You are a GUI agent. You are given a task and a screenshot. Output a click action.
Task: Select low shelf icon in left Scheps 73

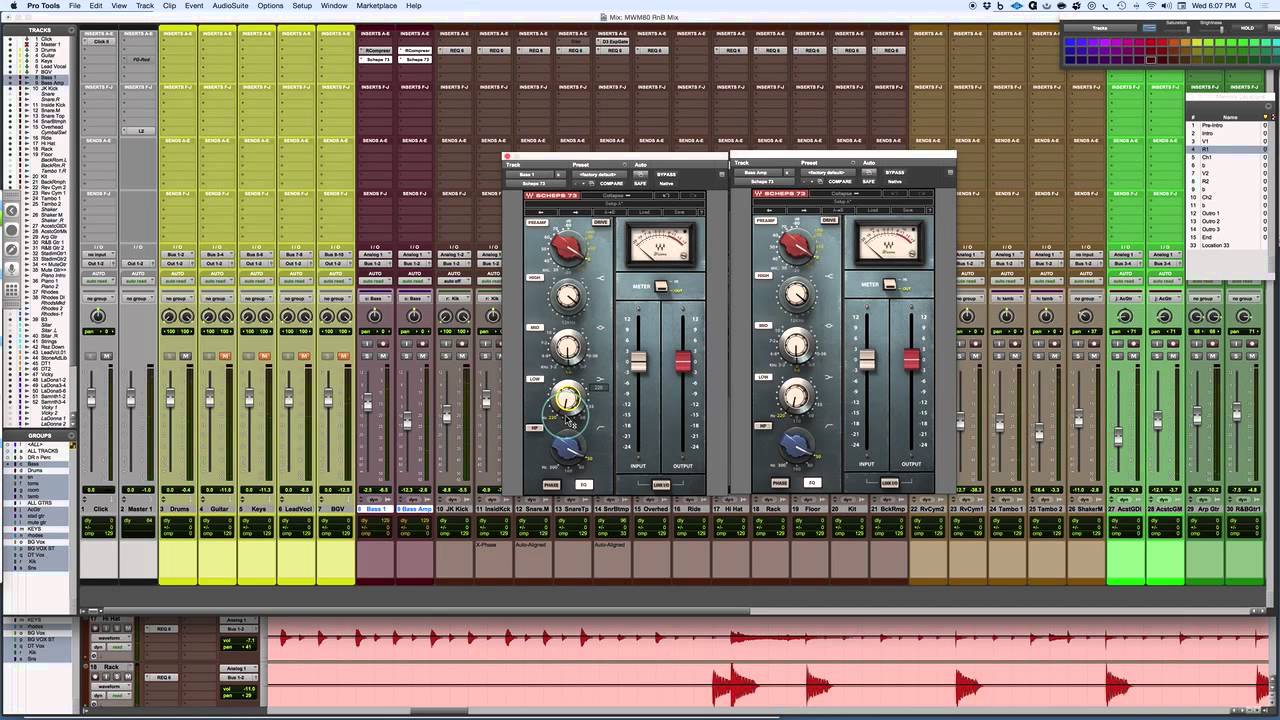[601, 380]
